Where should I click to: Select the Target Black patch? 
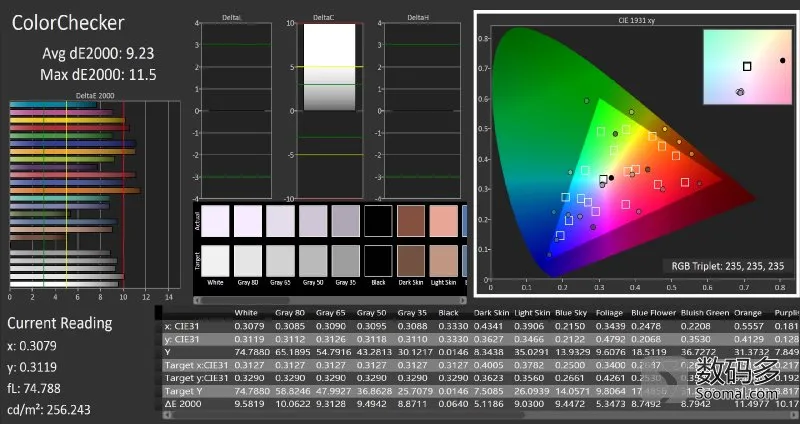click(x=378, y=261)
